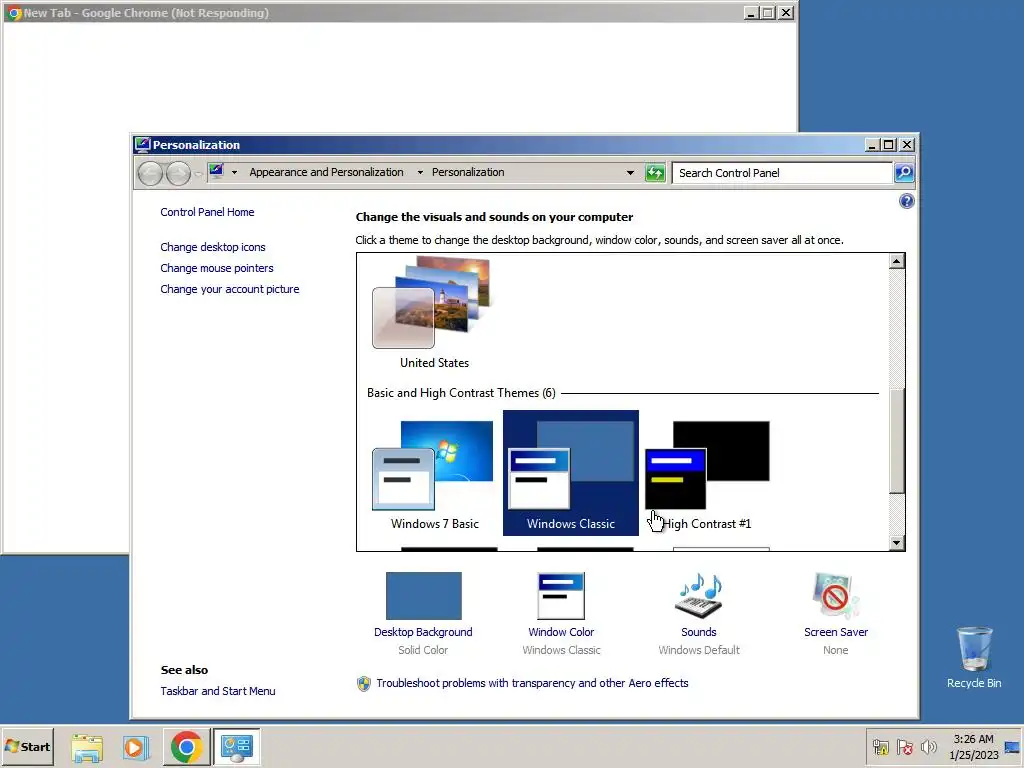Click the Desktop Background link
1024x768 pixels.
click(423, 632)
